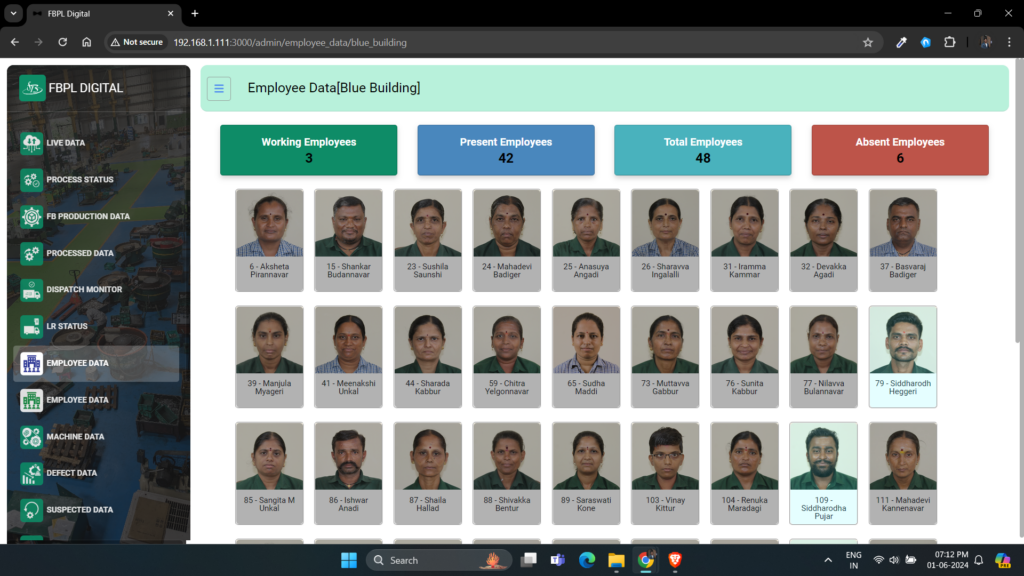Open Processed Data gear icon
Image resolution: width=1024 pixels, height=576 pixels.
tap(31, 253)
